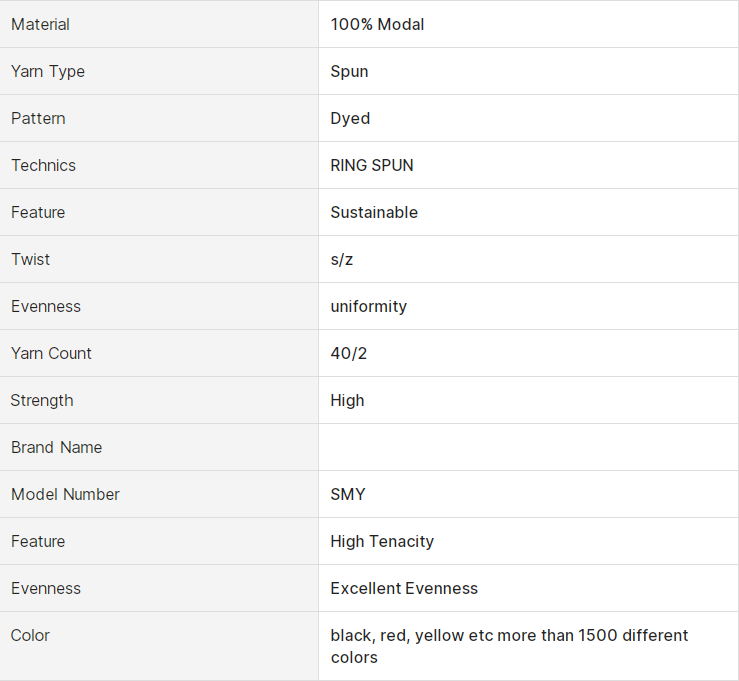The height and width of the screenshot is (681, 739).
Task: Click the Yarn Count label
Action: click(x=51, y=353)
